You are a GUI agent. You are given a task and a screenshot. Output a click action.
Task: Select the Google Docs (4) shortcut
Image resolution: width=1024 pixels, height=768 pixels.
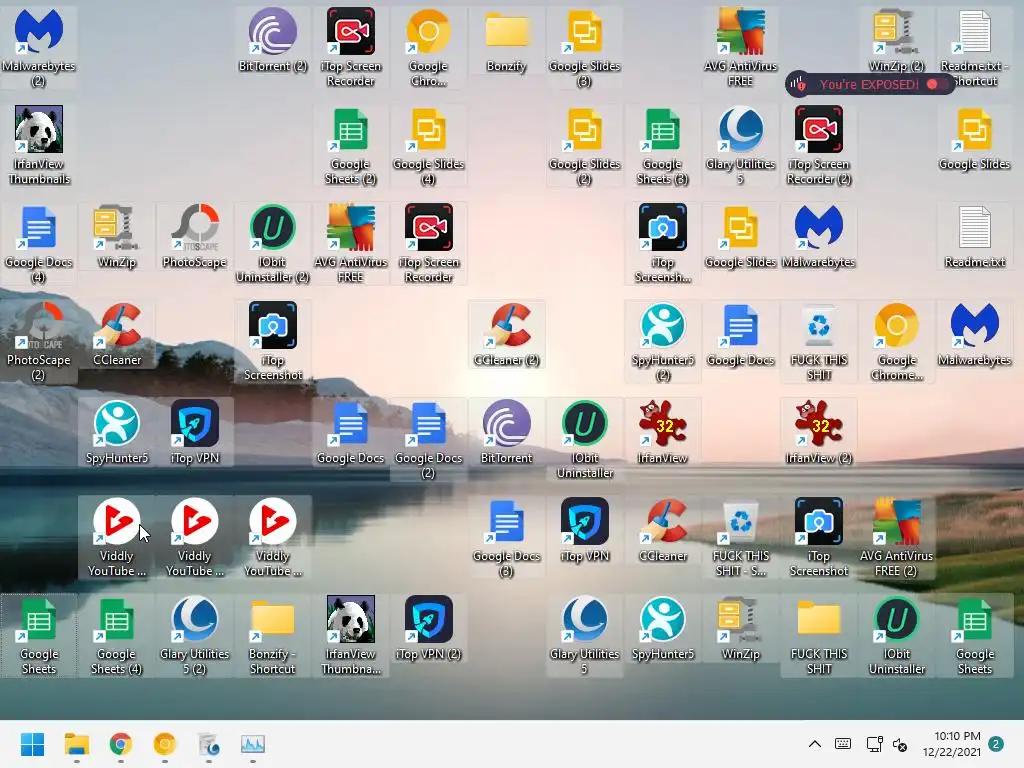(39, 243)
